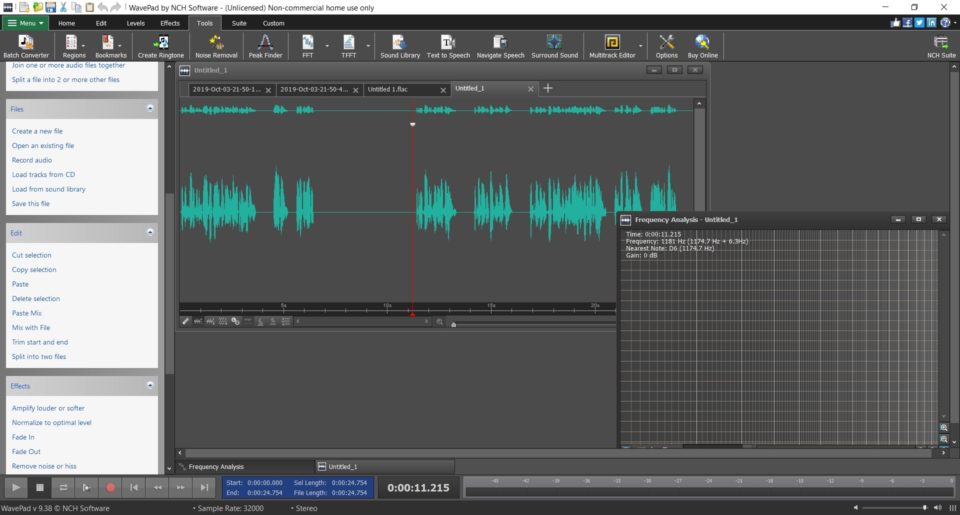Jump to end of the file

click(204, 487)
